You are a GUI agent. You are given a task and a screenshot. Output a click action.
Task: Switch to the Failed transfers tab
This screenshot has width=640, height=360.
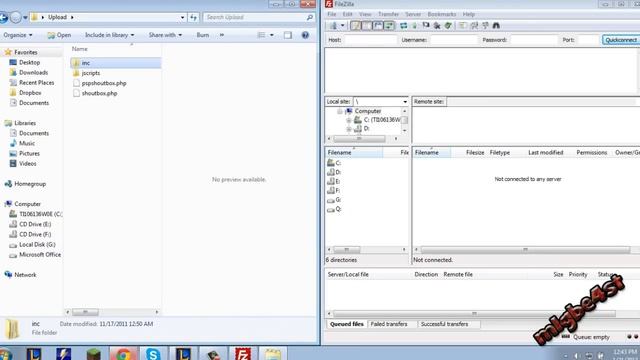coord(389,324)
